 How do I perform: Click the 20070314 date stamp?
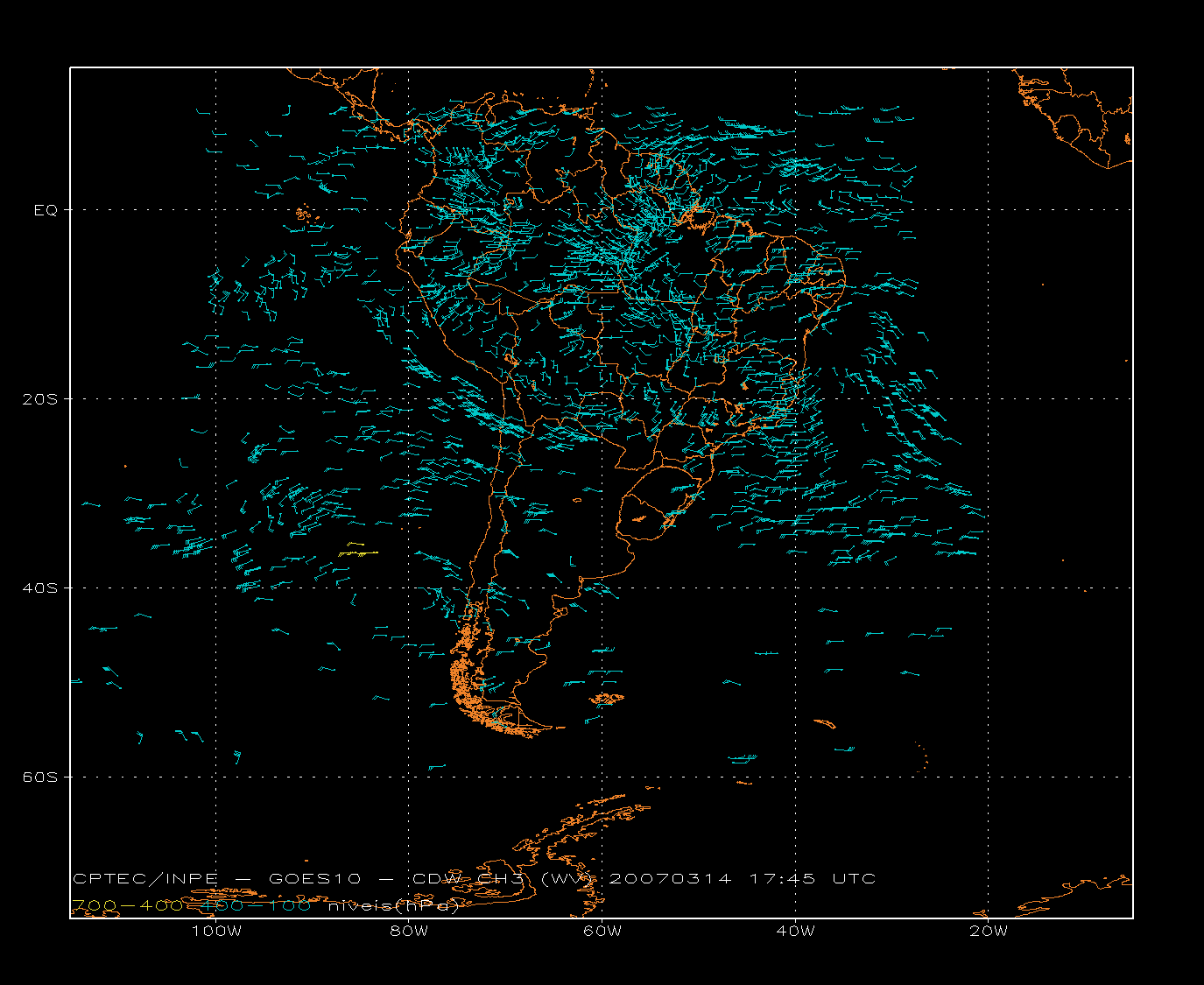pyautogui.click(x=670, y=879)
